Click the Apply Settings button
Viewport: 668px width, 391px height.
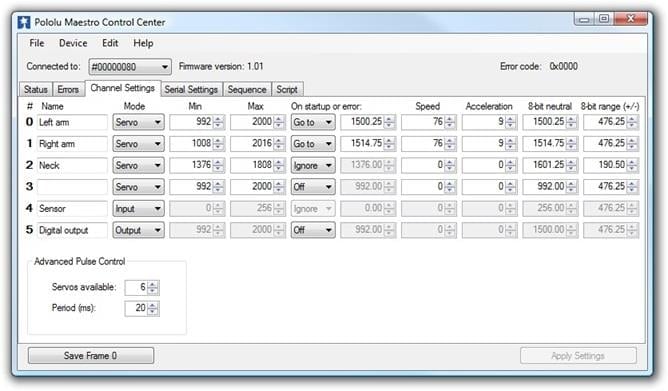[578, 356]
